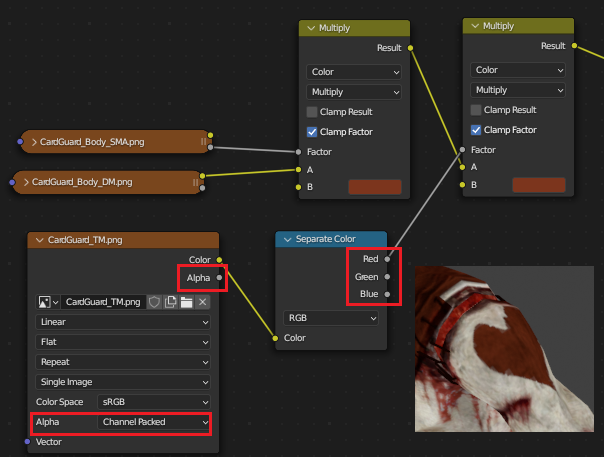The image size is (604, 457).
Task: Open Repeat extension dropdown
Action: tap(123, 362)
